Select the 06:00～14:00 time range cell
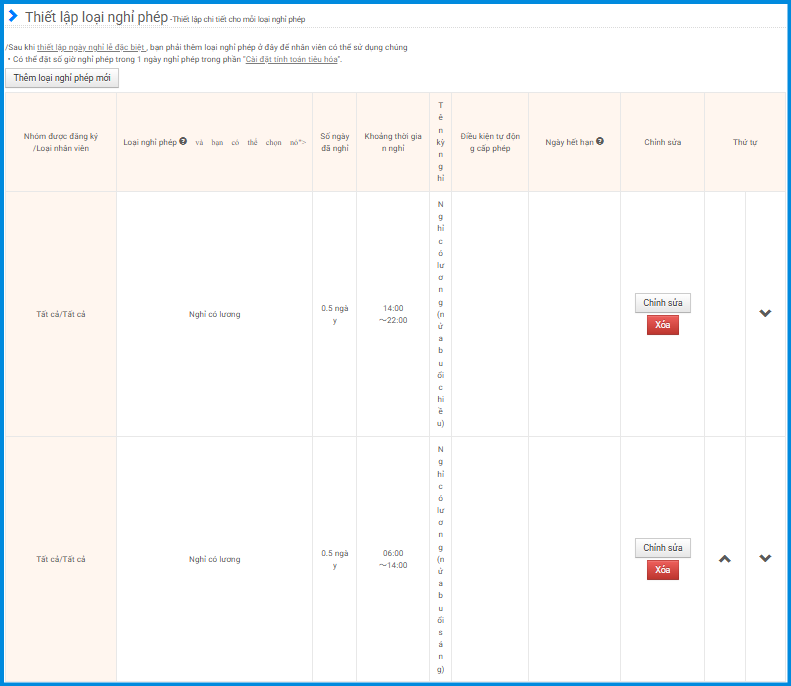 tap(392, 559)
